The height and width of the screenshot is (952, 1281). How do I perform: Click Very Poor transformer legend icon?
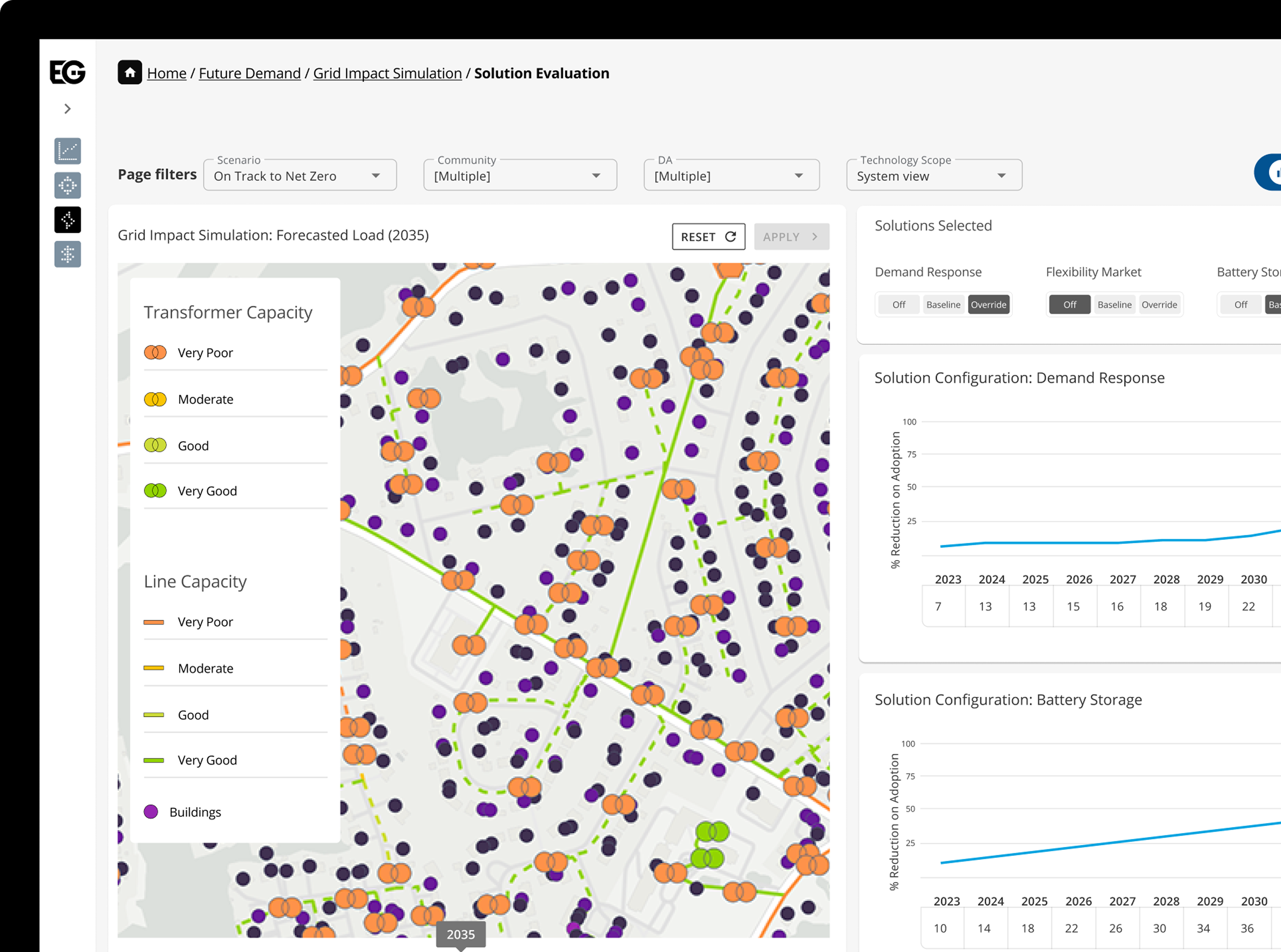155,352
